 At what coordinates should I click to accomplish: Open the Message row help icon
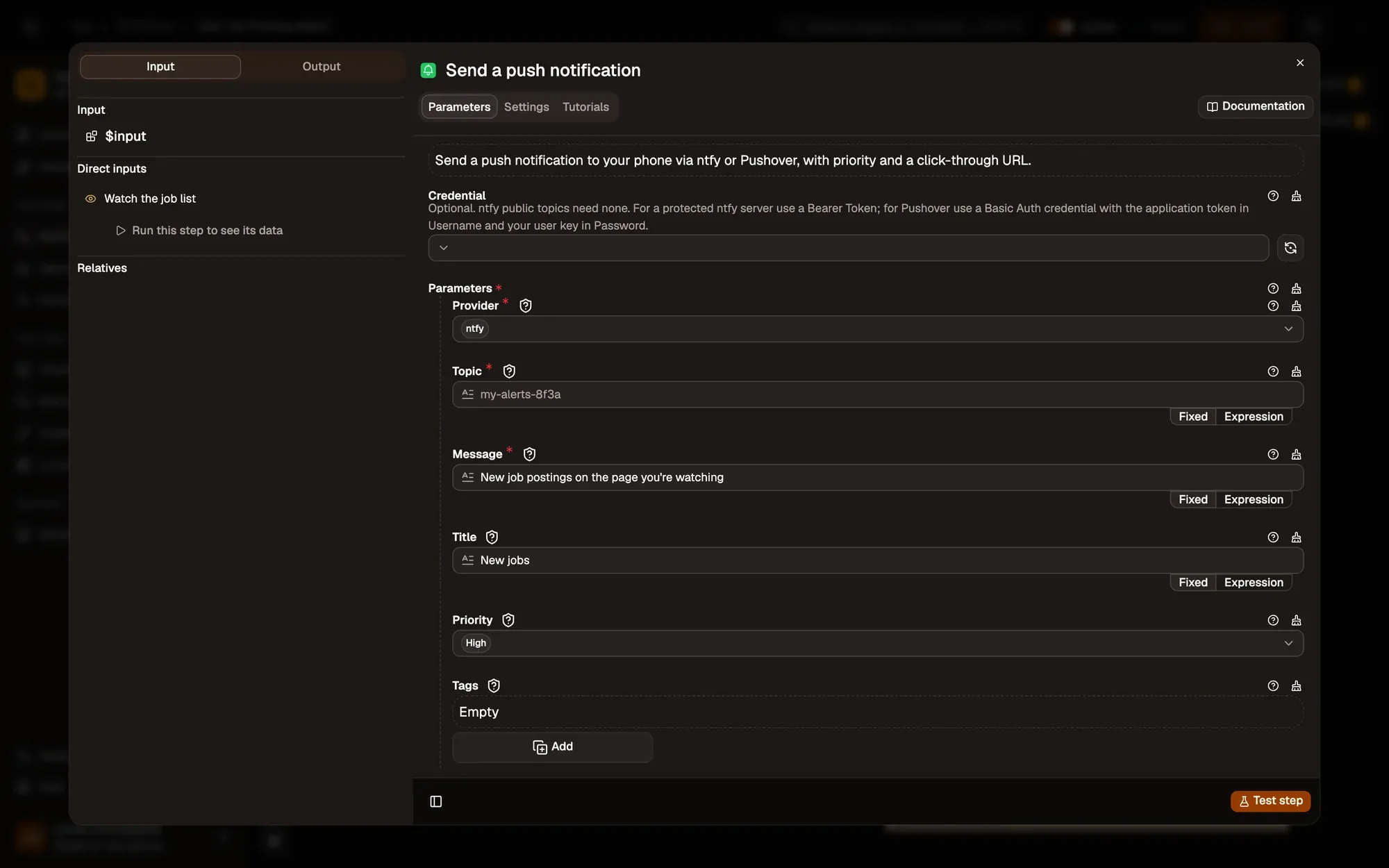point(1272,454)
